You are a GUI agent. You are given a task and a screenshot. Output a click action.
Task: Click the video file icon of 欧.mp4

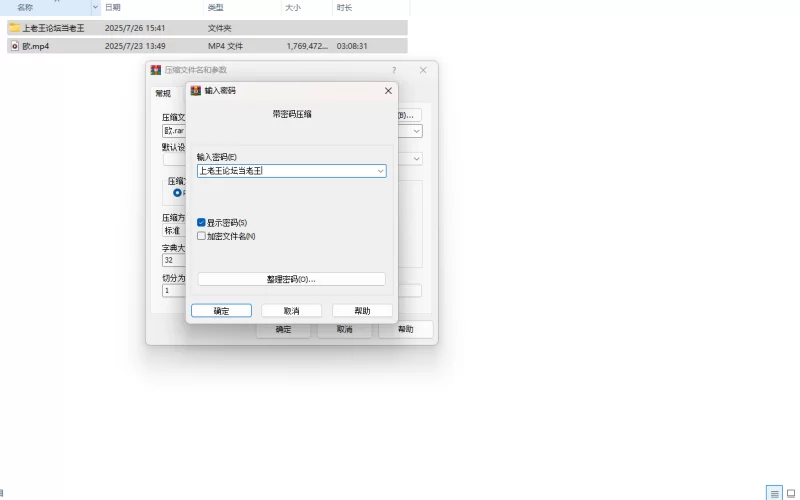point(15,46)
